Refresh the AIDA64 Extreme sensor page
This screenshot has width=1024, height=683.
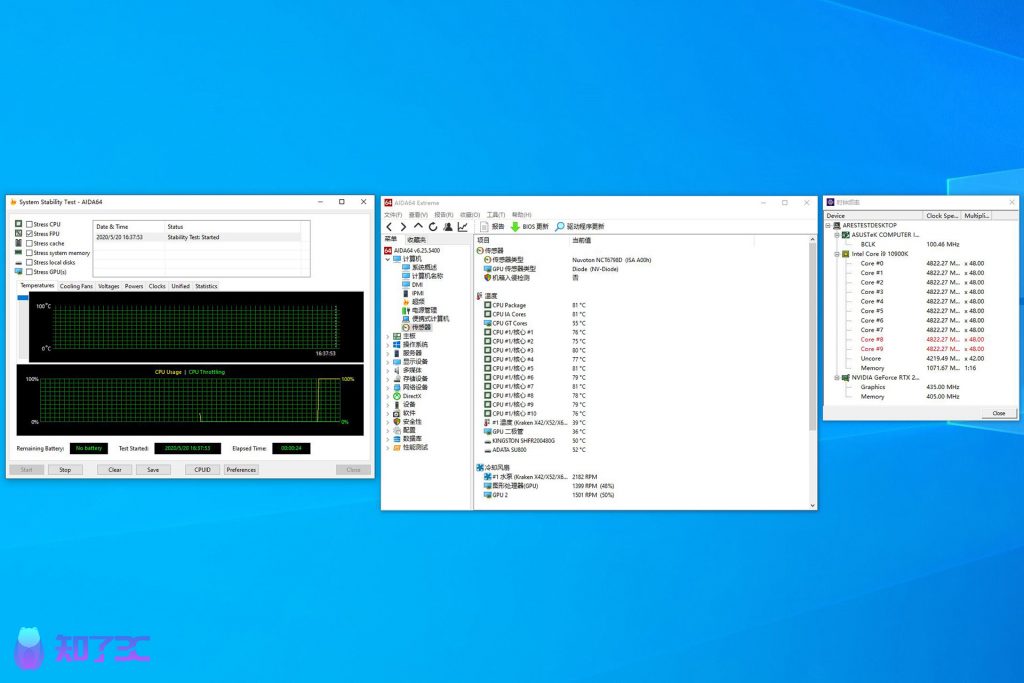[x=433, y=227]
